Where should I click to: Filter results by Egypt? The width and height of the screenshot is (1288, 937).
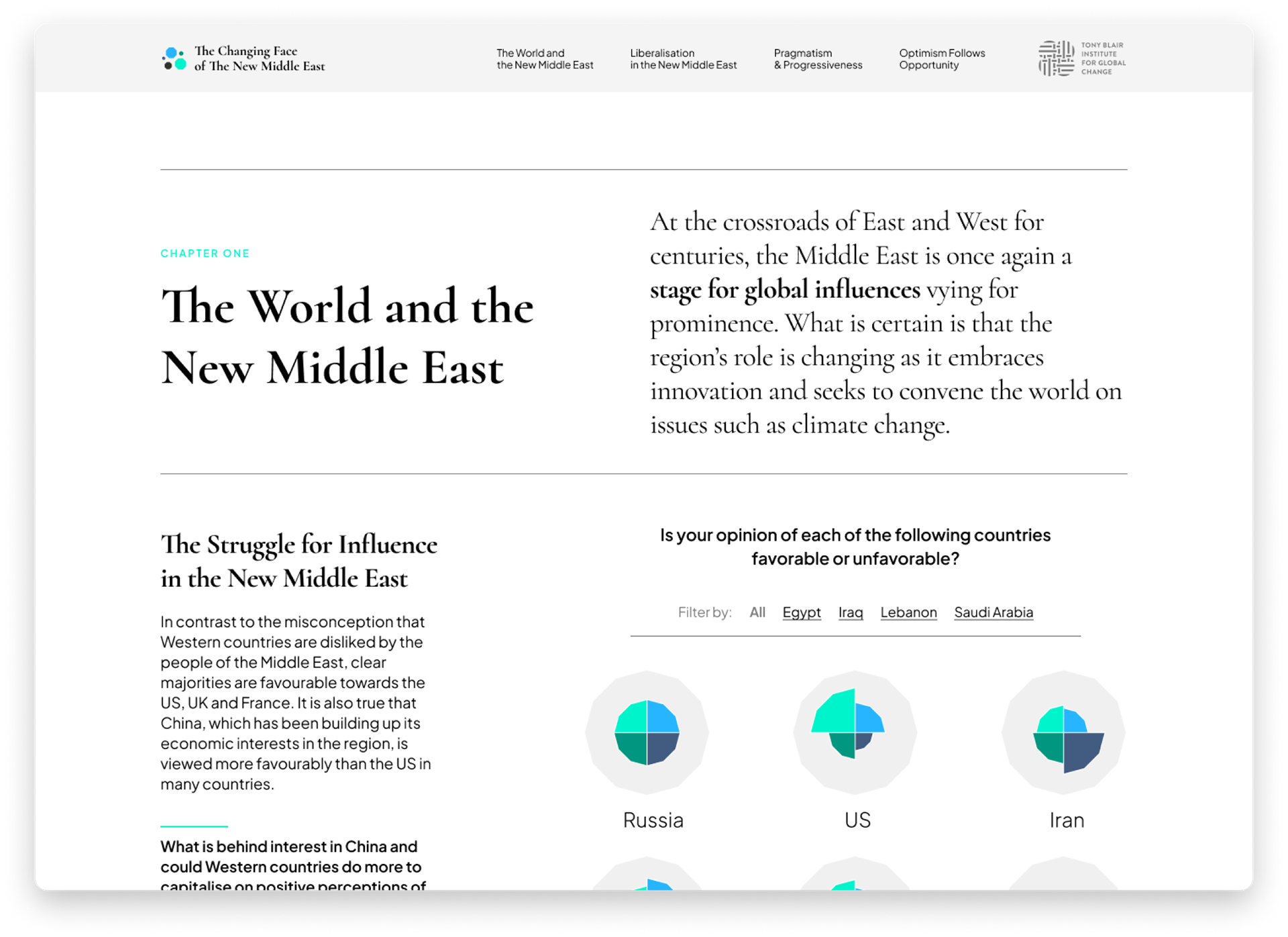tap(801, 612)
